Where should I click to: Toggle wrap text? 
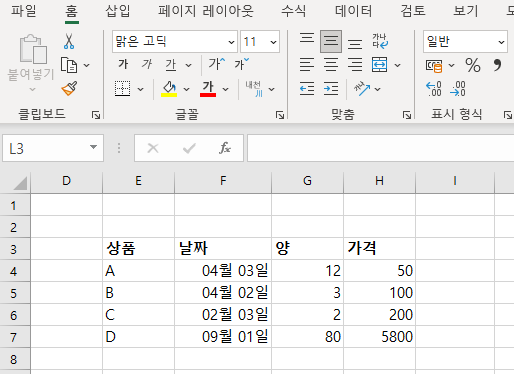tap(380, 41)
